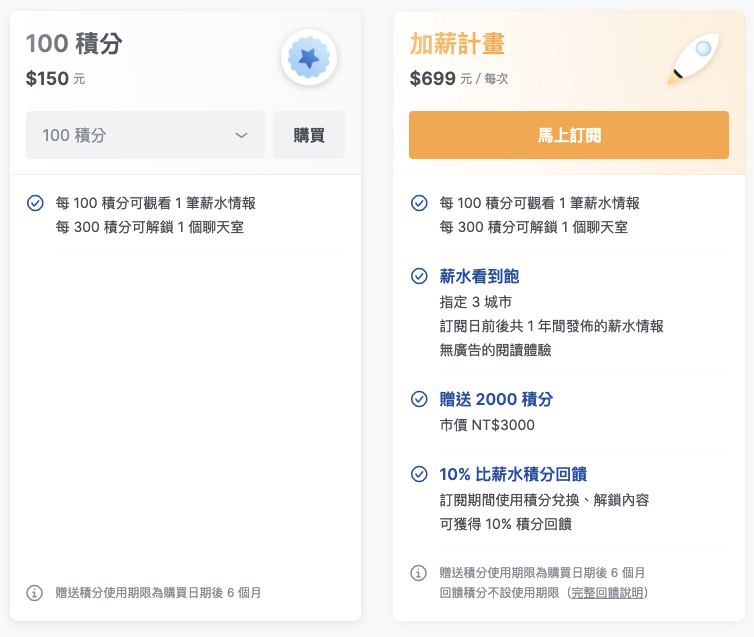Open the 完整回饋說明 link
Screen dimensions: 754x637
pyautogui.click(x=607, y=593)
